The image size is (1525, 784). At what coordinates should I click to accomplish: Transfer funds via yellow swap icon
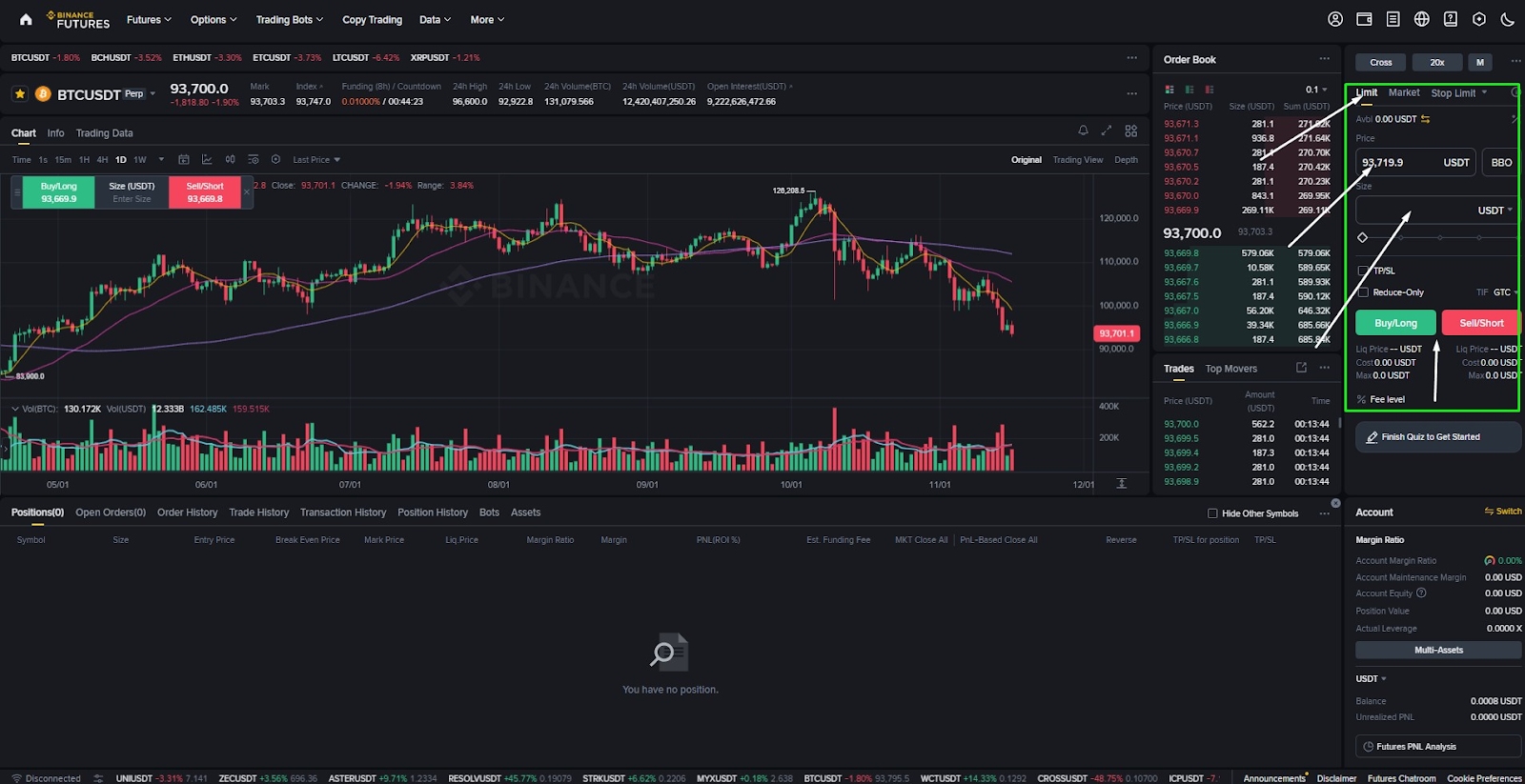pyautogui.click(x=1426, y=119)
